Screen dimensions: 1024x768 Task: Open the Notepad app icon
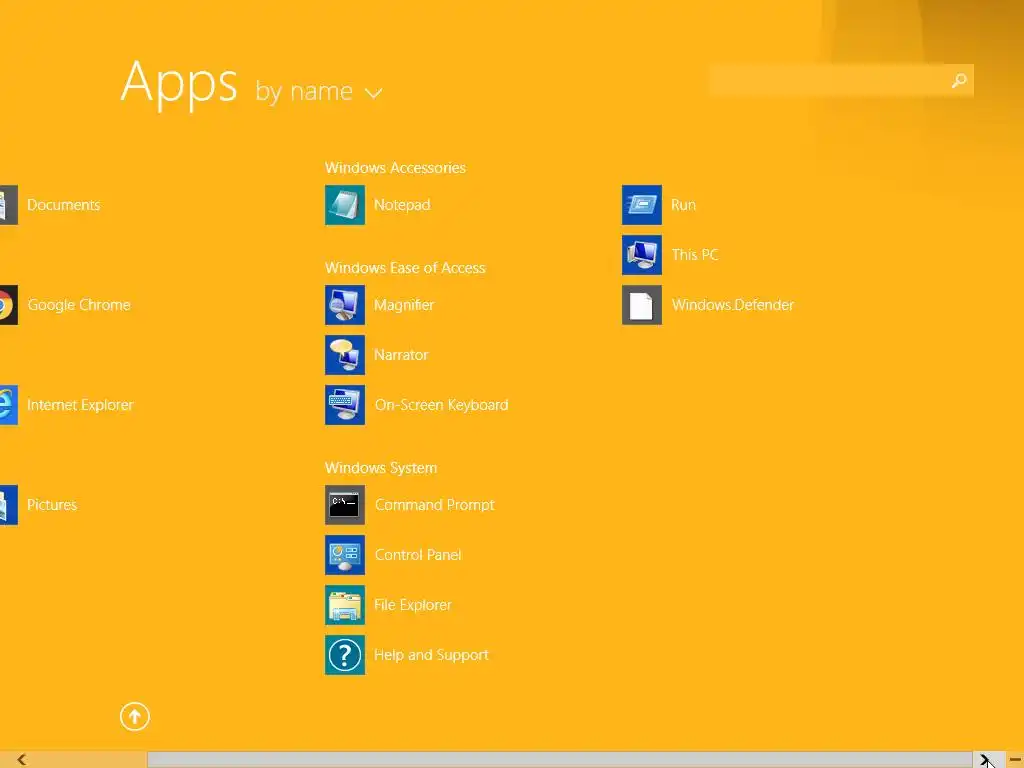click(345, 205)
